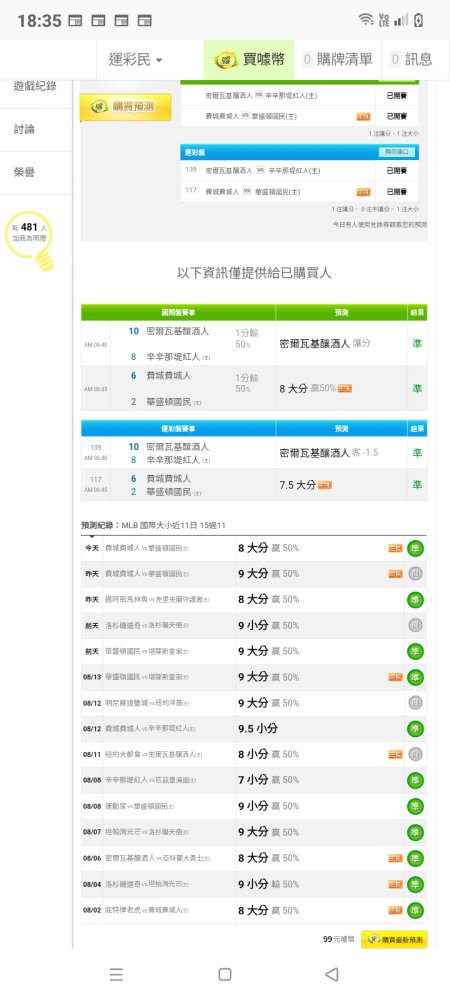
Task: Open the 運彩民 dropdown menu
Action: tap(136, 60)
